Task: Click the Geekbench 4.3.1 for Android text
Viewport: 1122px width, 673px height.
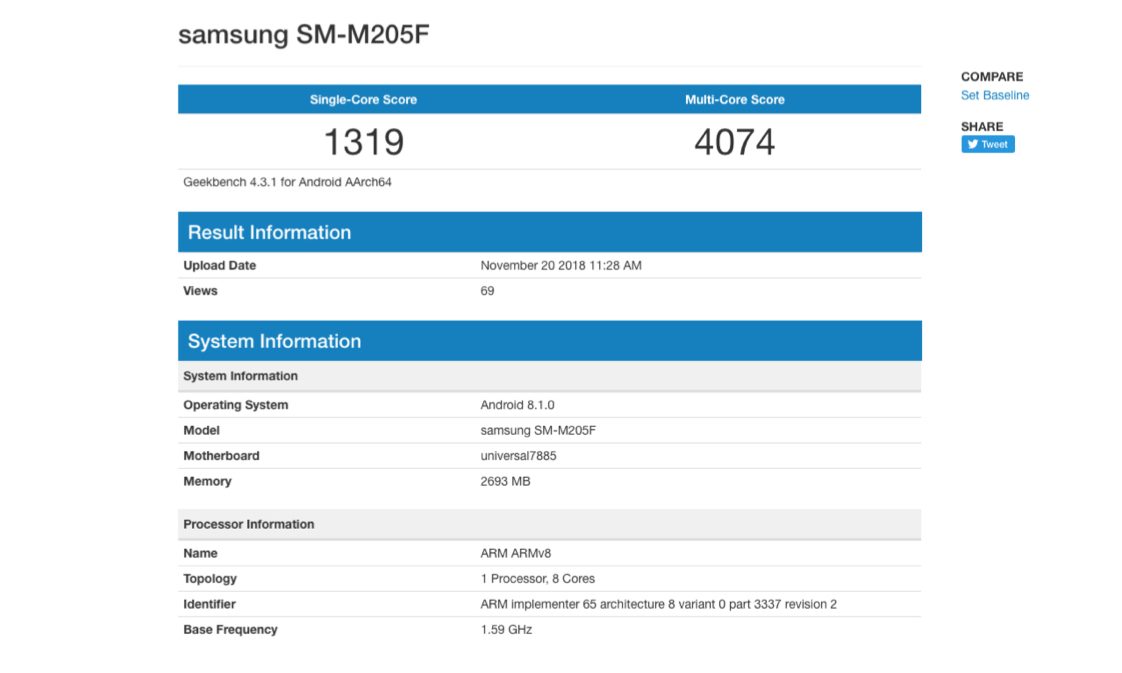Action: 287,182
